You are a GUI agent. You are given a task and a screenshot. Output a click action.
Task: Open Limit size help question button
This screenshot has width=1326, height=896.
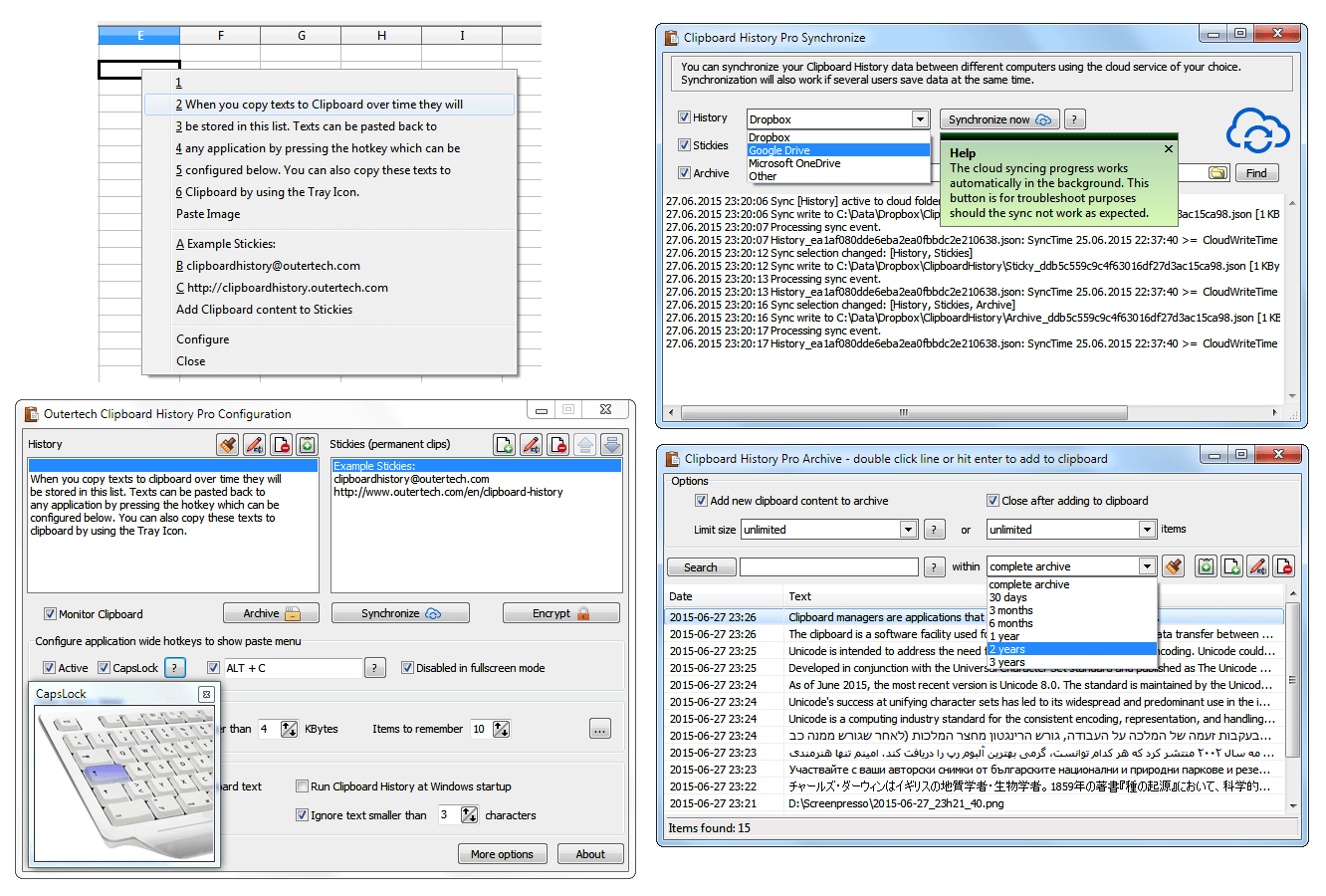click(935, 530)
